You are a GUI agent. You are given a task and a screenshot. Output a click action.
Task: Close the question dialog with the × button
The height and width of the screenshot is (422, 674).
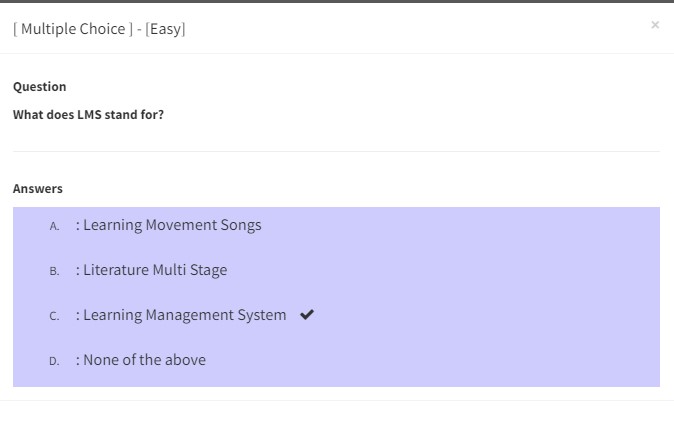click(x=655, y=25)
